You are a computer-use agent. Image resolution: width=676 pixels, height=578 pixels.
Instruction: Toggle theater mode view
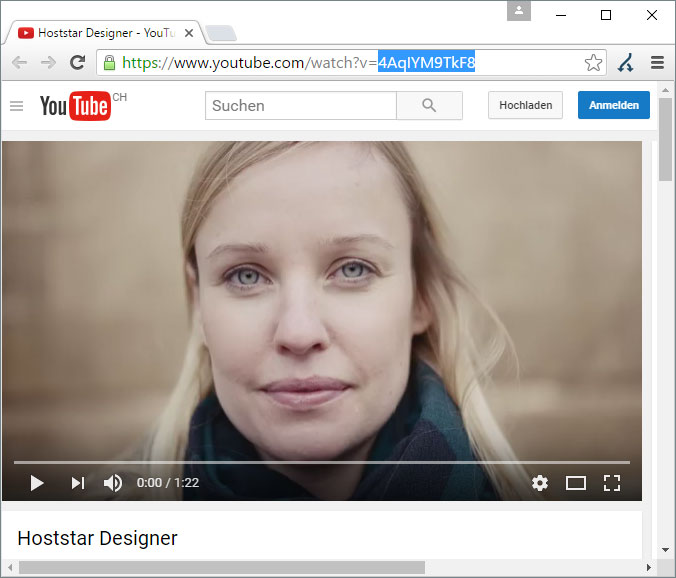point(576,483)
